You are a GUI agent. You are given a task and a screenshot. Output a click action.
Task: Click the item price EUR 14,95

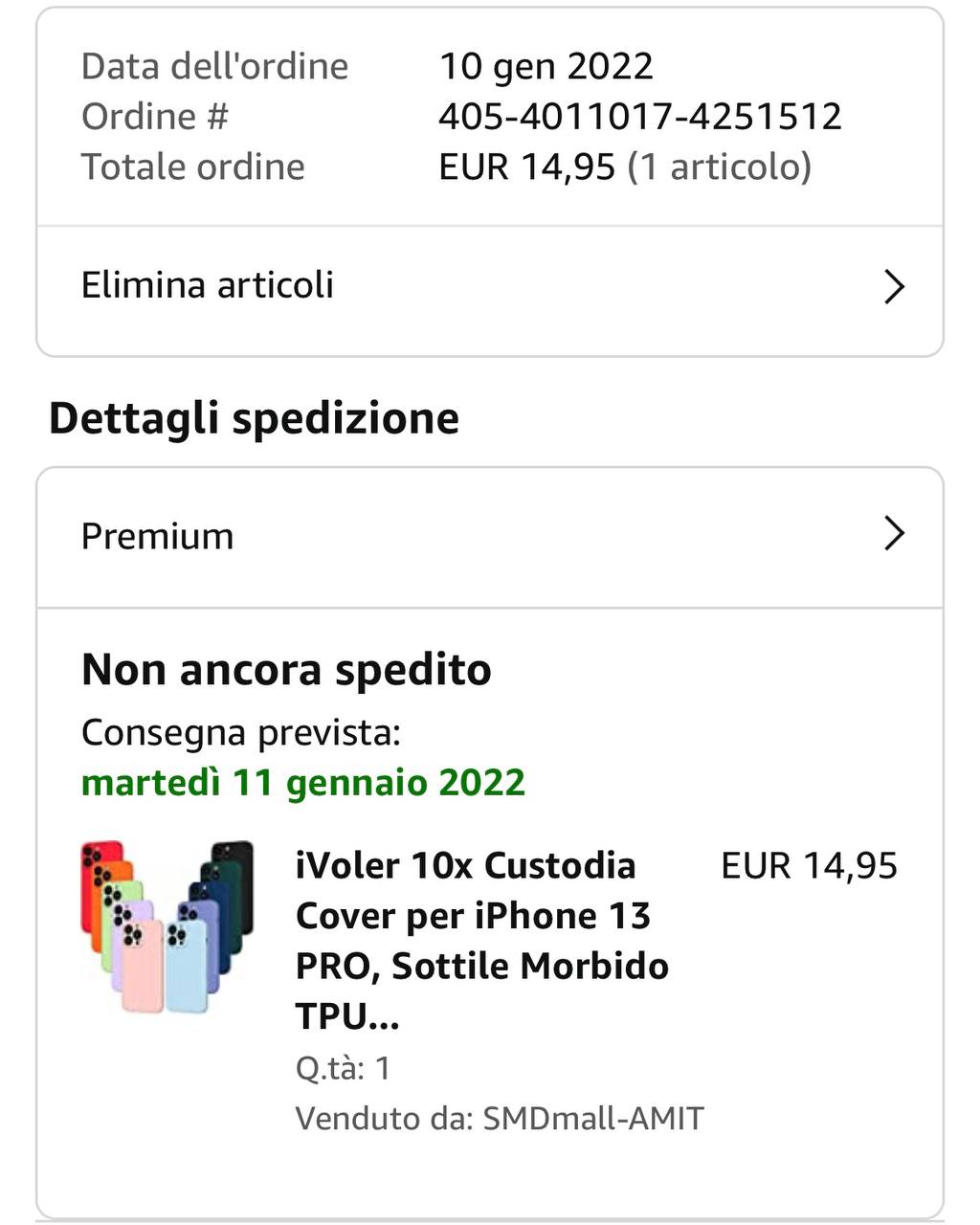coord(809,865)
